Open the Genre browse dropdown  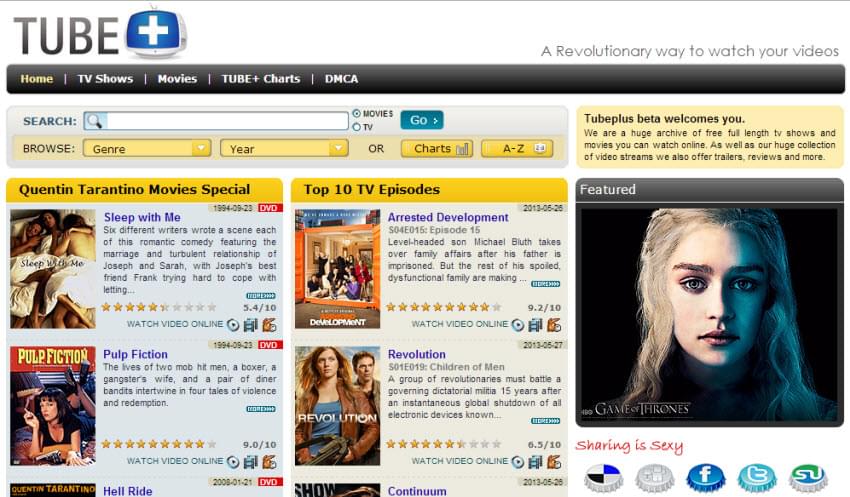coord(146,148)
